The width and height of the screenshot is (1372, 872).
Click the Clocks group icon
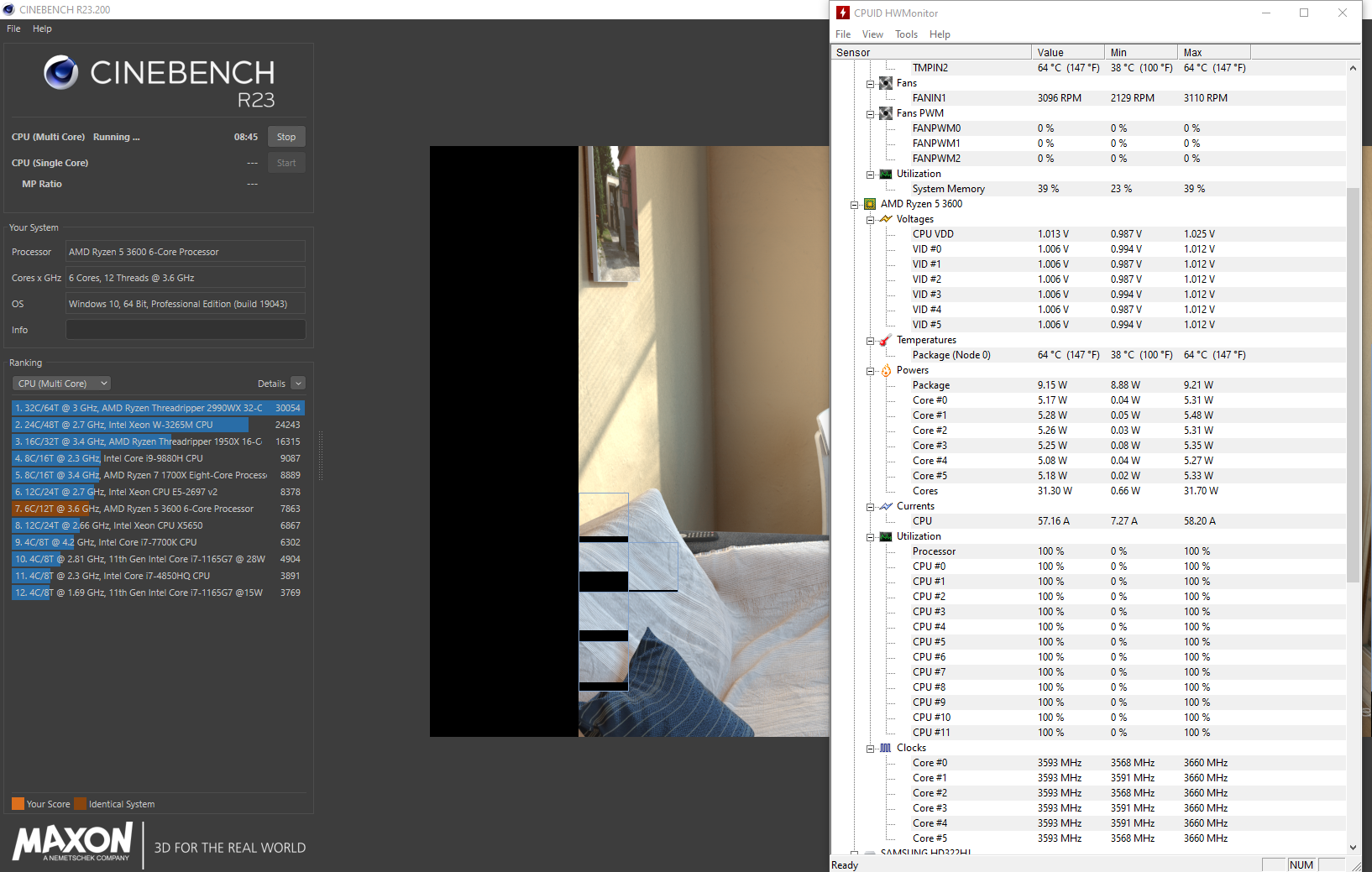point(886,748)
